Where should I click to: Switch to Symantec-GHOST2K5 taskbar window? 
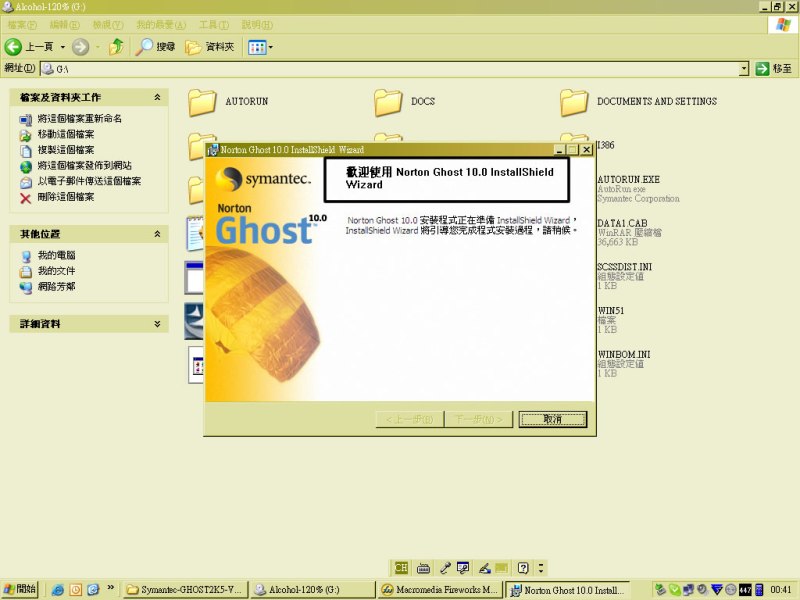pos(186,590)
